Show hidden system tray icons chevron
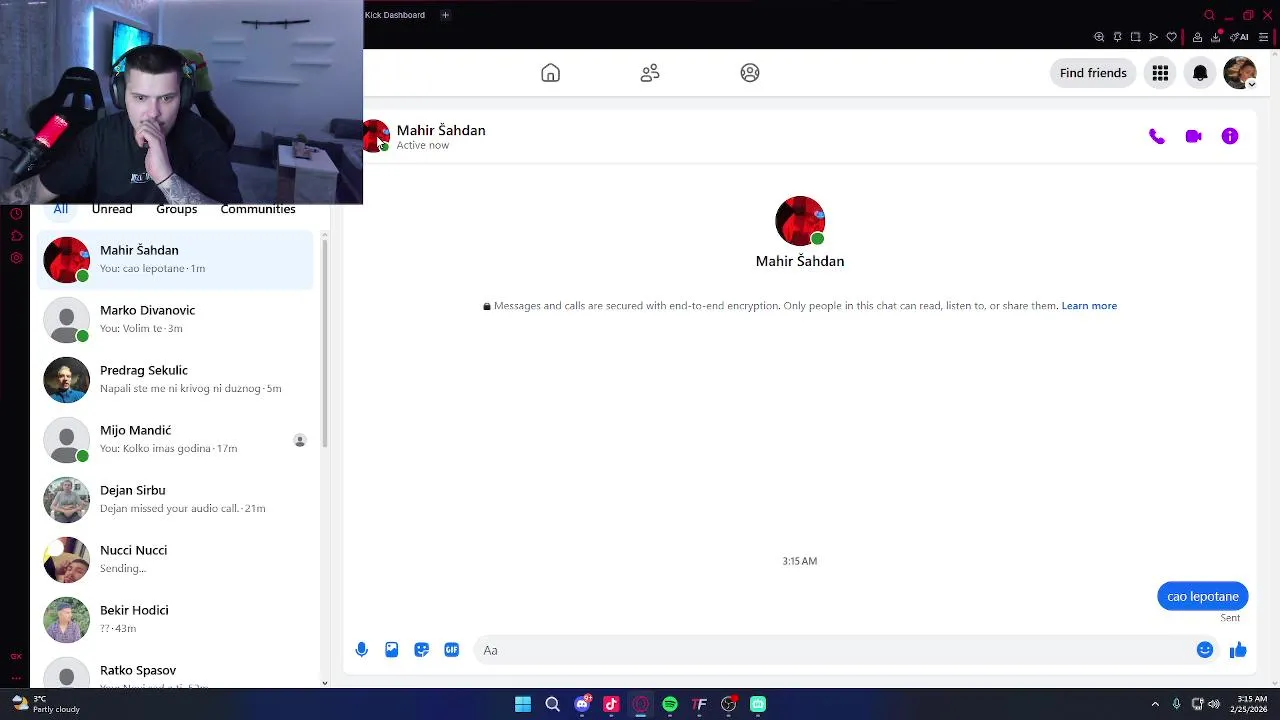Viewport: 1280px width, 720px height. [1155, 704]
